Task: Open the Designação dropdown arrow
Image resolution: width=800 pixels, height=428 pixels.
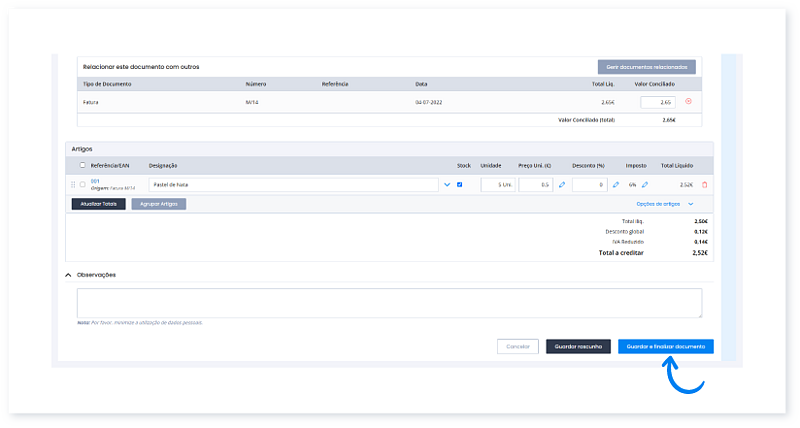Action: (x=446, y=185)
